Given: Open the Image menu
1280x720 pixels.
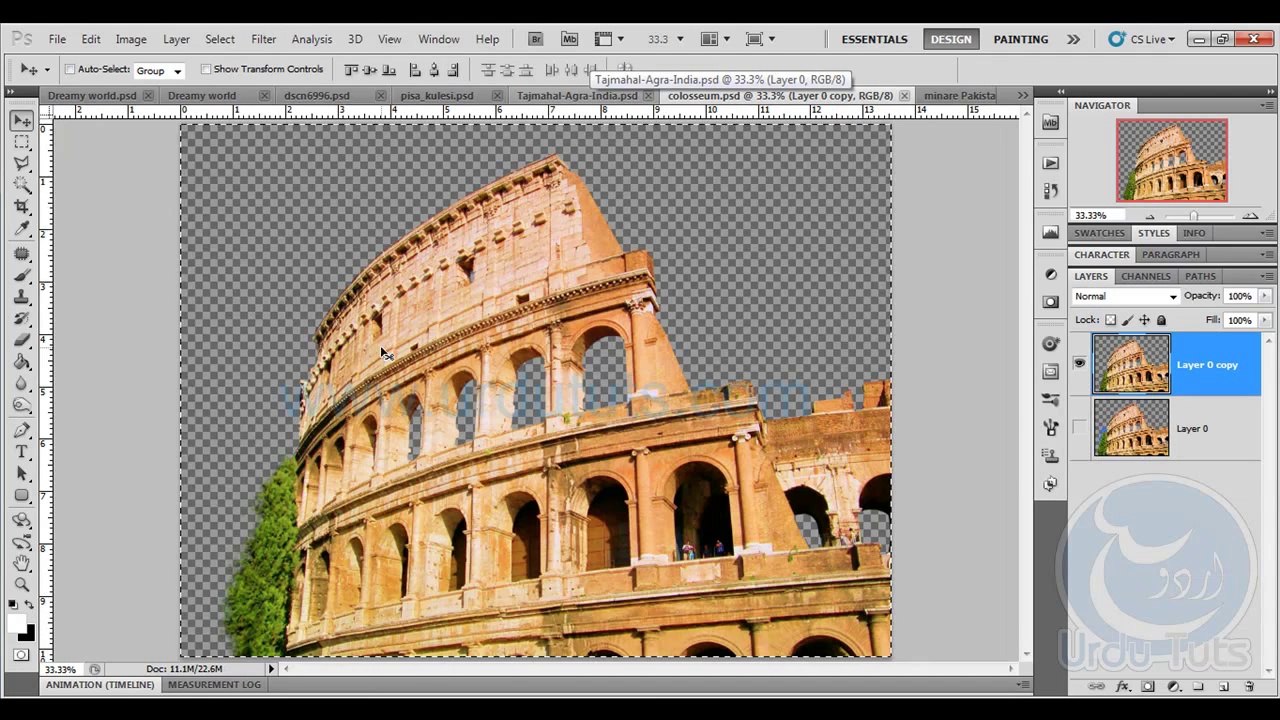Looking at the screenshot, I should (x=131, y=39).
